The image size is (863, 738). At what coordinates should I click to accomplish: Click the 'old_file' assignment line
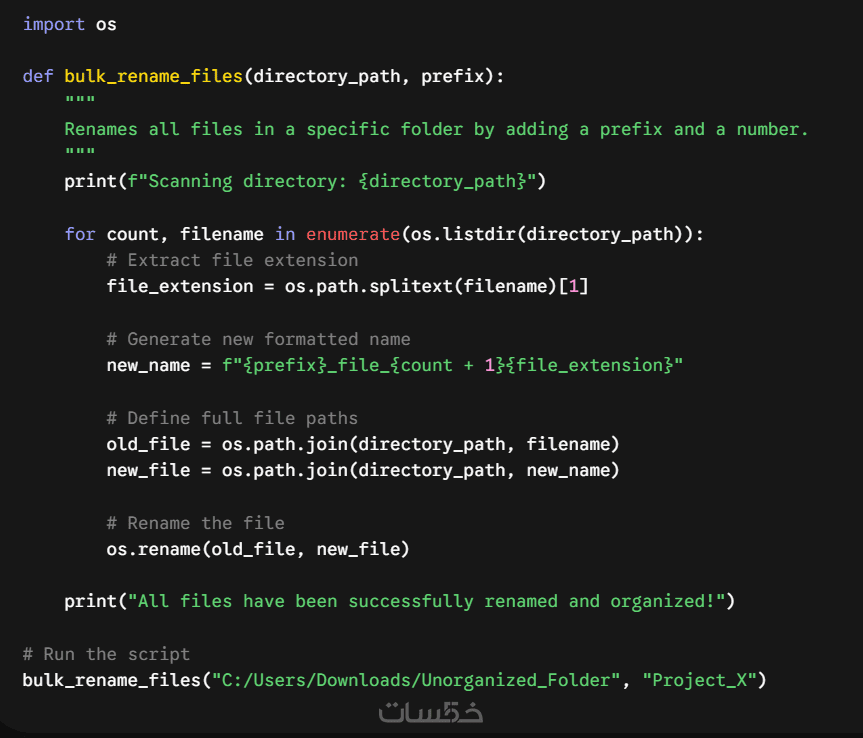tap(363, 444)
